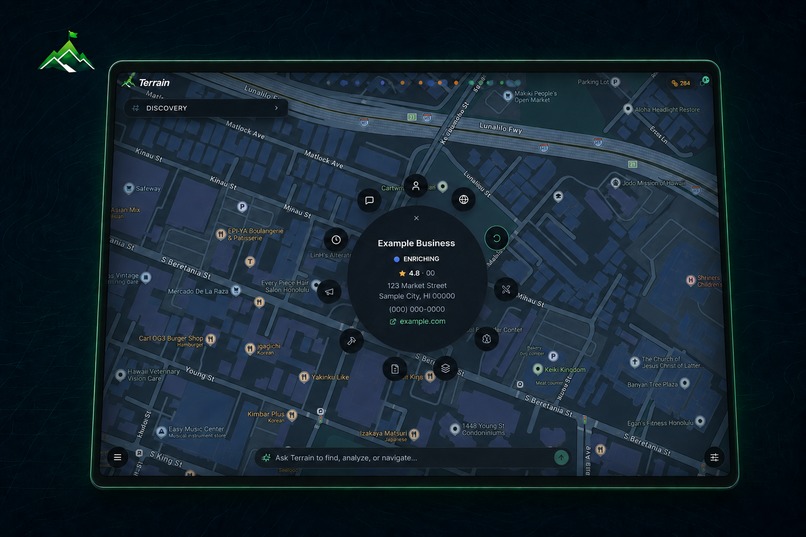Click the hammer tool icon in radial menu

pos(352,341)
